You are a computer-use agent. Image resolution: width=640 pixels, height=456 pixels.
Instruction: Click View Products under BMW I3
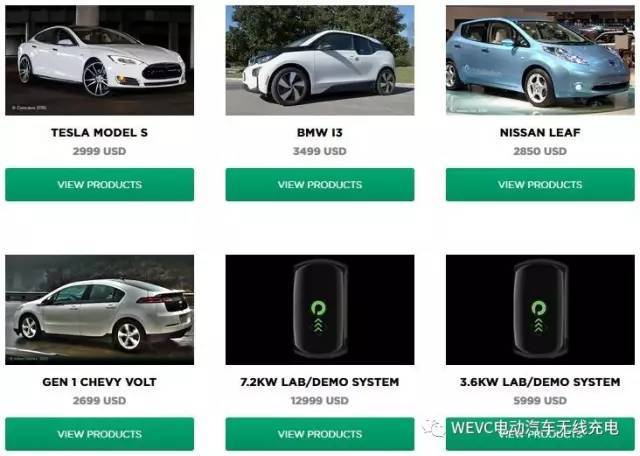click(320, 185)
